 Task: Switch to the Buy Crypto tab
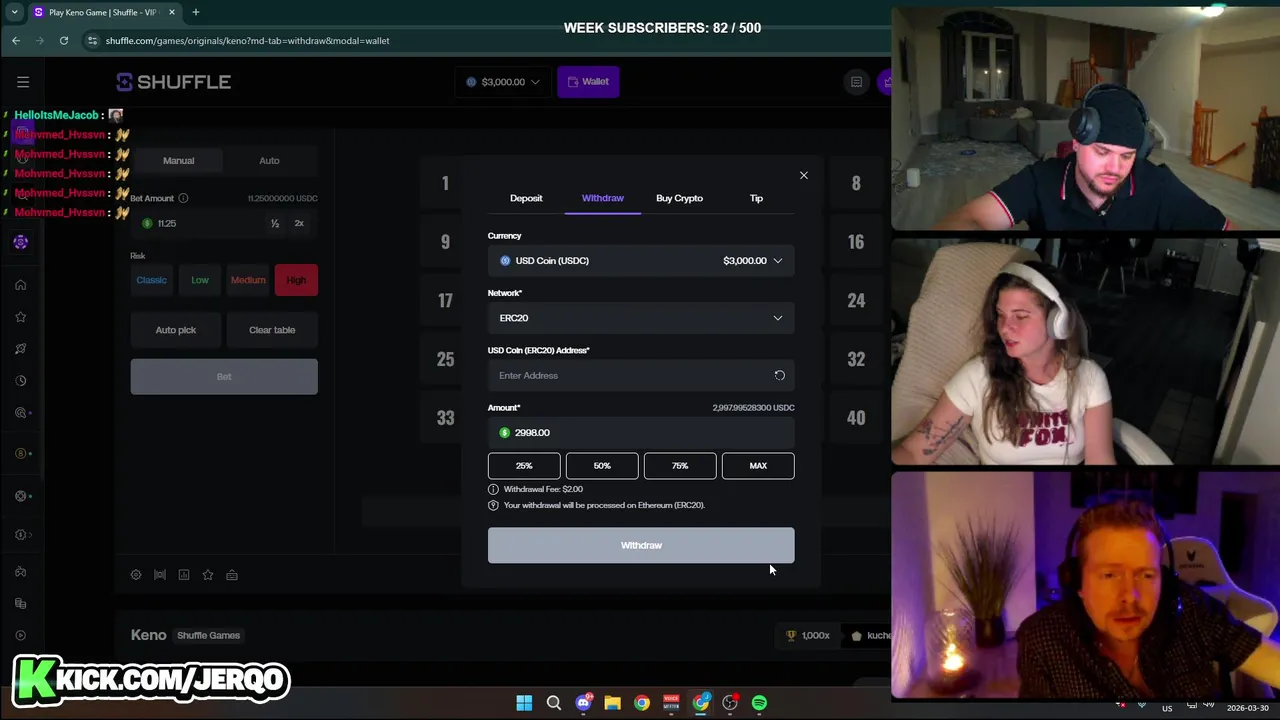point(679,198)
